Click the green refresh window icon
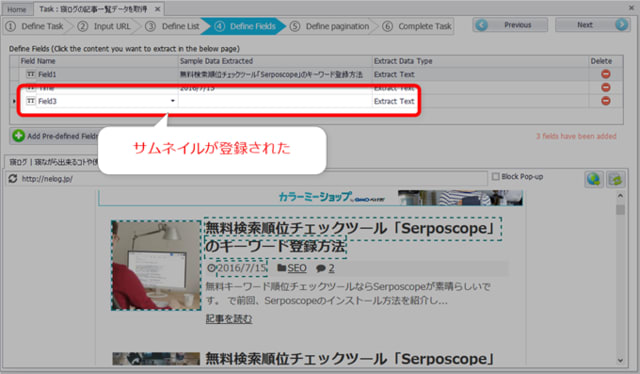The width and height of the screenshot is (640, 374). click(616, 179)
